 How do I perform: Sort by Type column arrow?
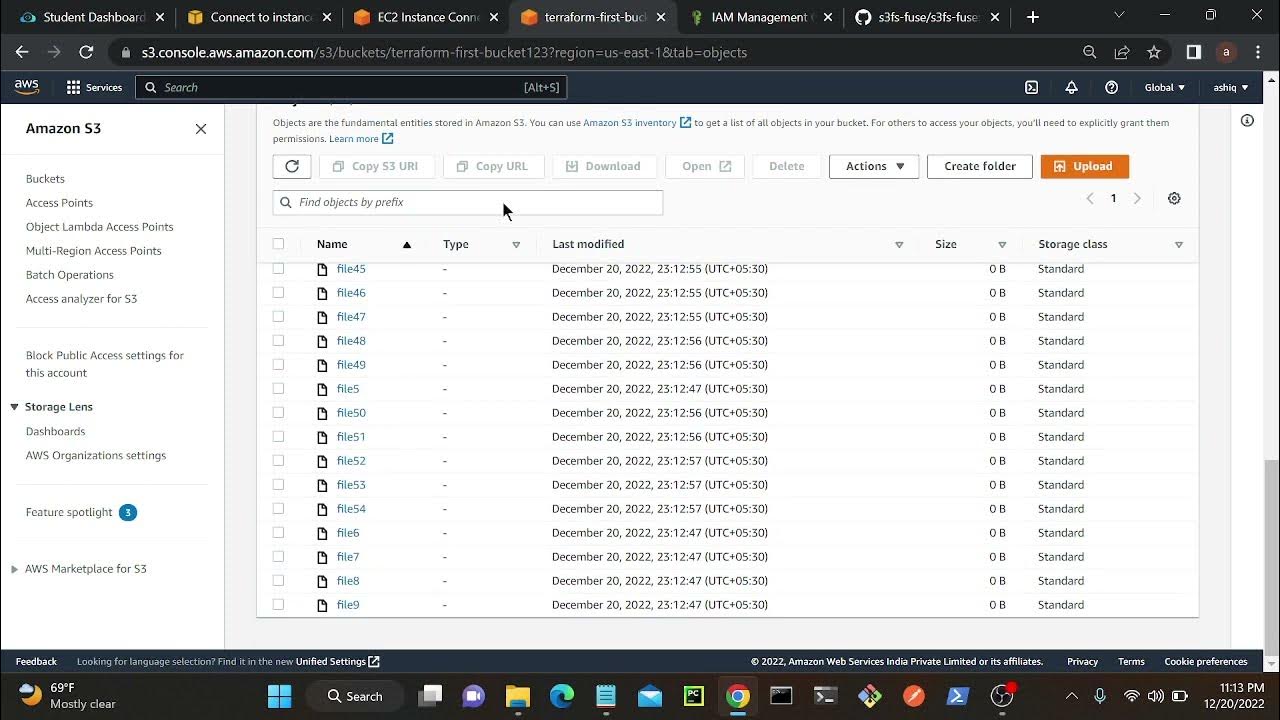(516, 244)
